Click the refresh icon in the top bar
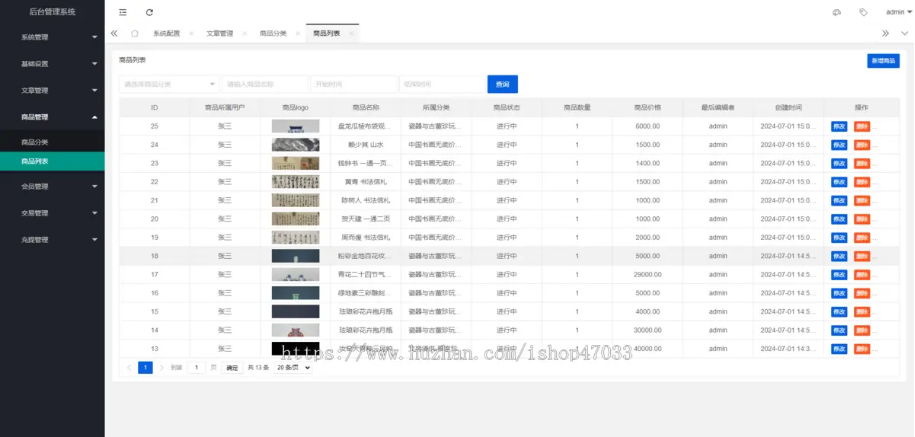 (x=149, y=12)
